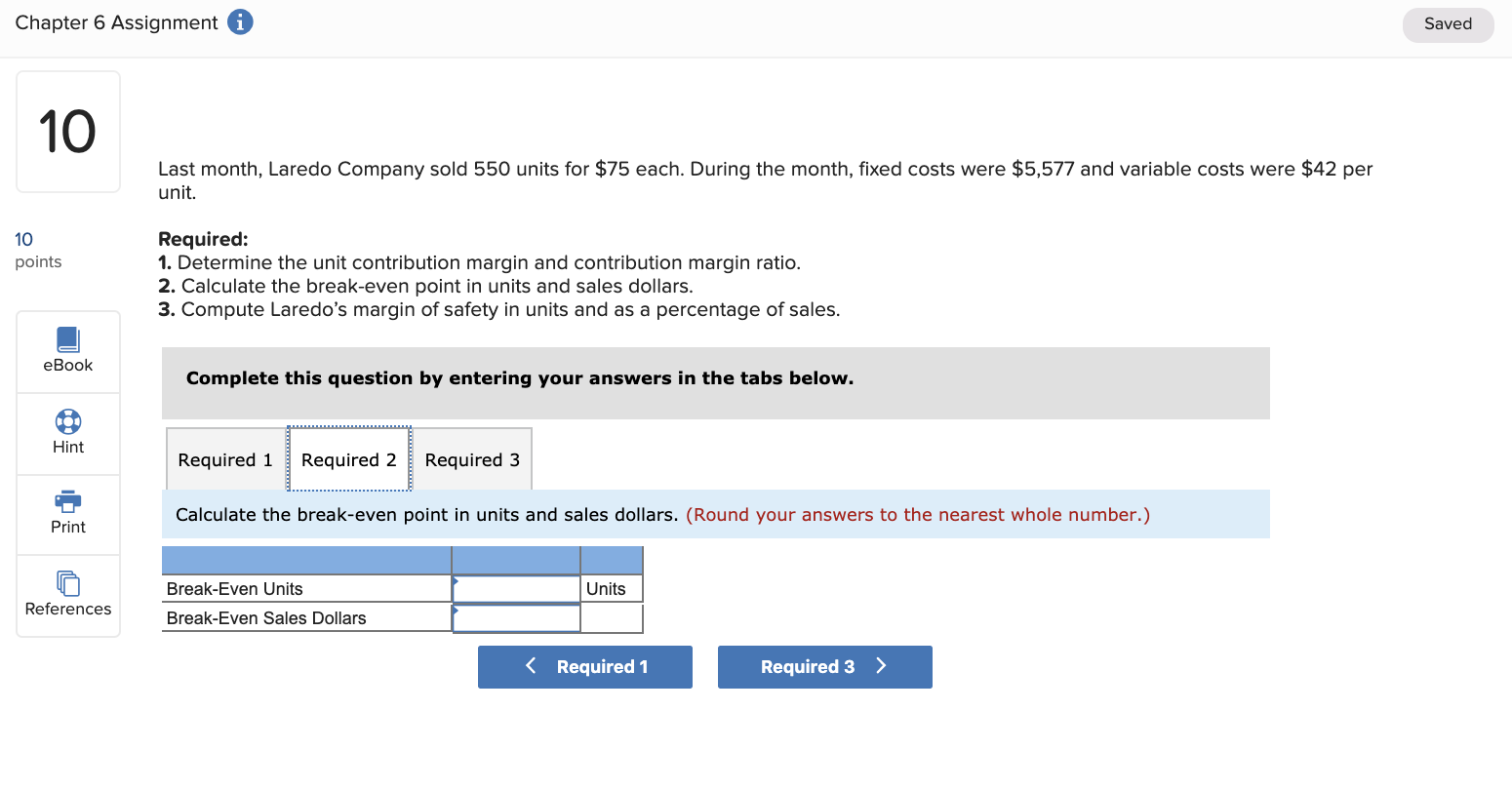Open the eBook resource
The width and height of the screenshot is (1512, 790).
pos(67,351)
